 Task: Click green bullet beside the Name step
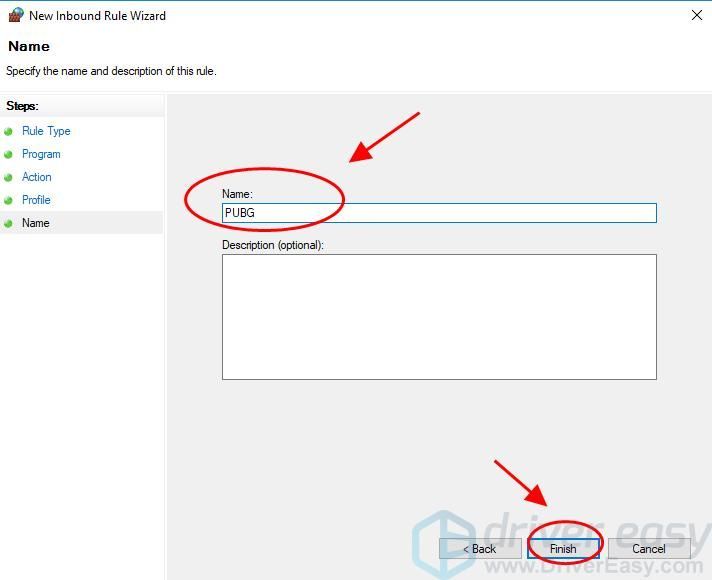pyautogui.click(x=8, y=223)
